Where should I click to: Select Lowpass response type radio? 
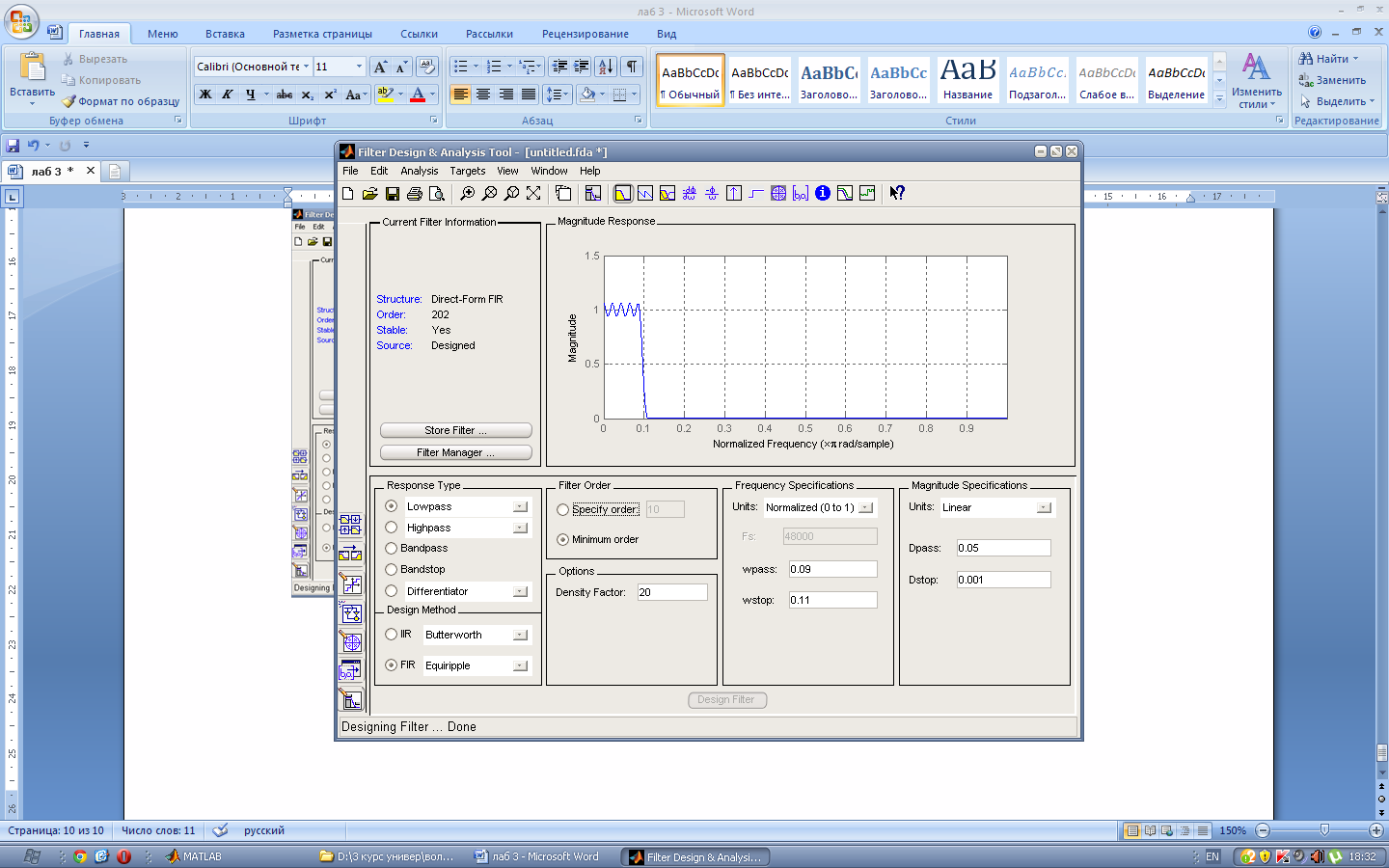pos(392,506)
